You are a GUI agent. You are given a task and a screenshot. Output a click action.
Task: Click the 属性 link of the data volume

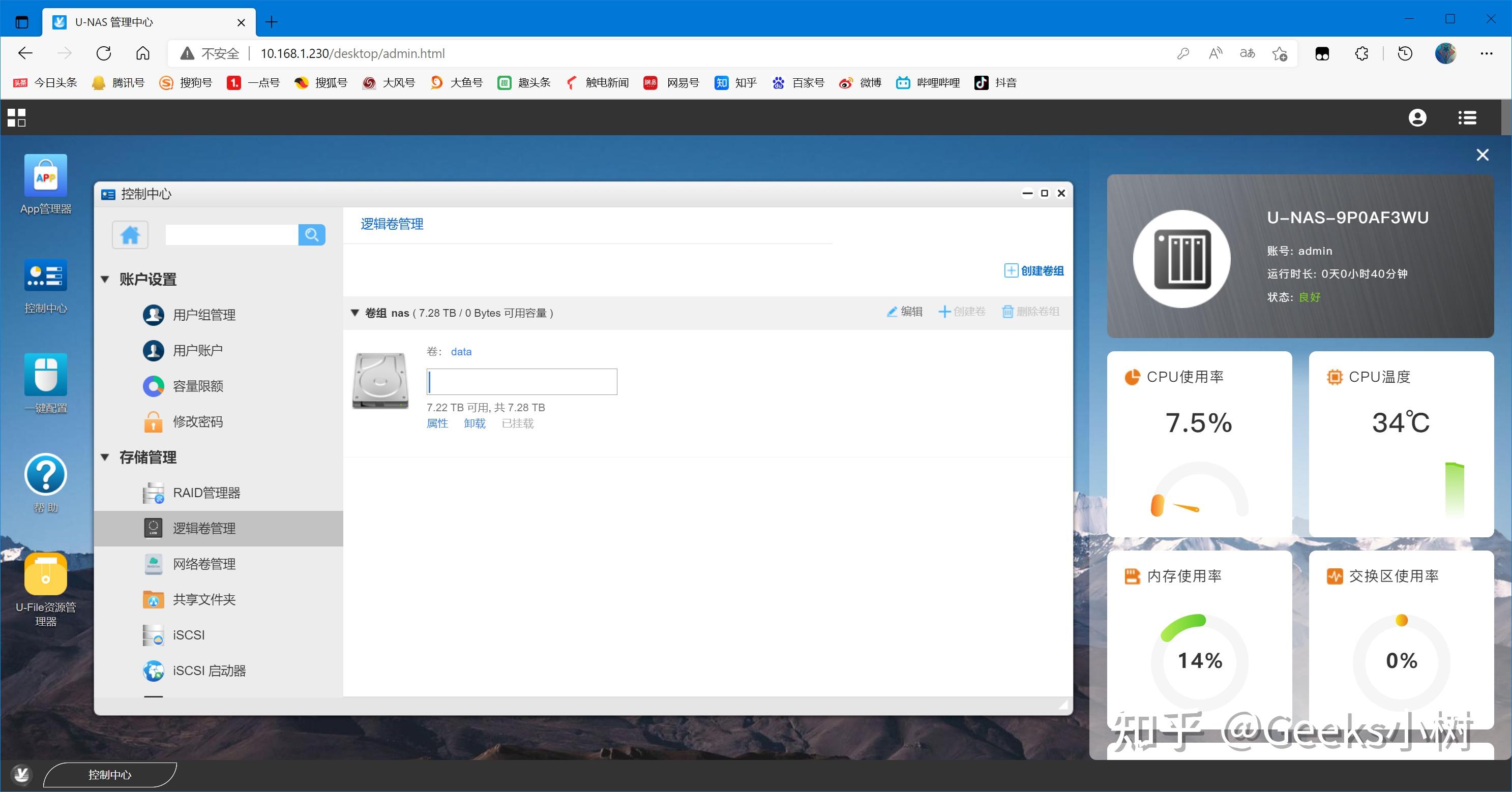click(437, 423)
